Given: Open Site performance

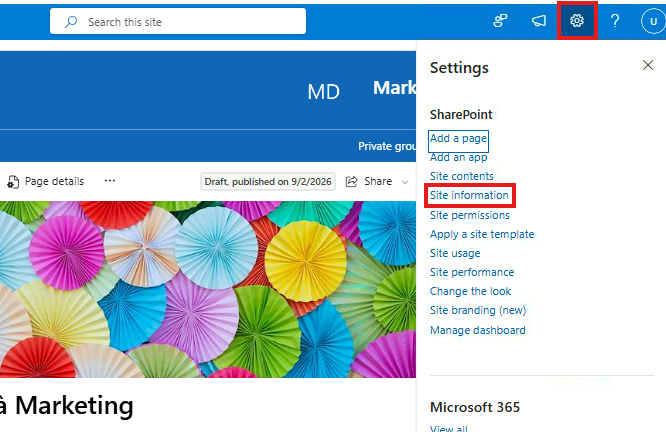Looking at the screenshot, I should tap(472, 272).
